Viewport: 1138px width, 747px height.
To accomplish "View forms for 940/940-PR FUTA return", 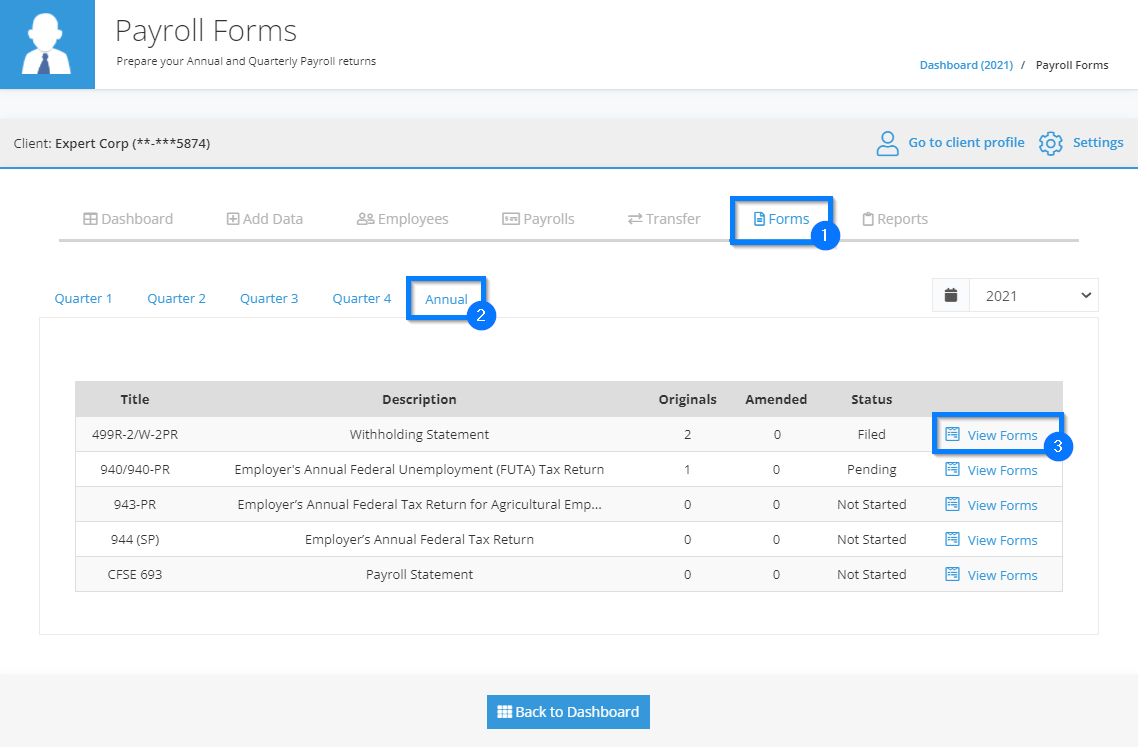I will [x=1002, y=470].
